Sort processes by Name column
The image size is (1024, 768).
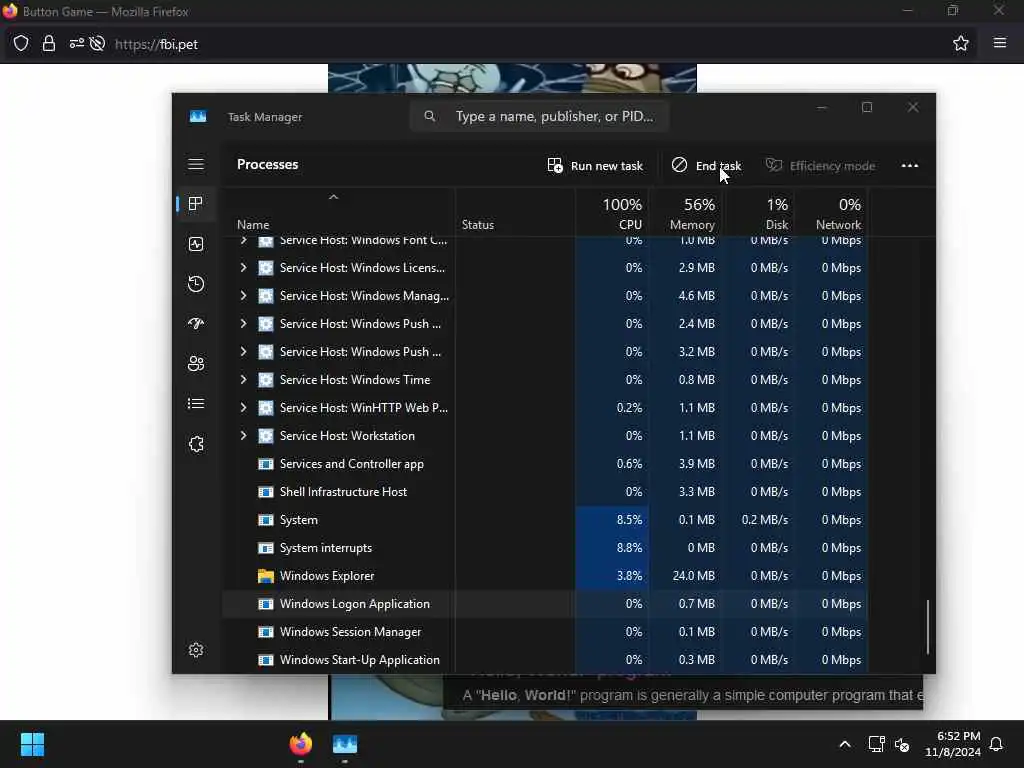point(253,225)
